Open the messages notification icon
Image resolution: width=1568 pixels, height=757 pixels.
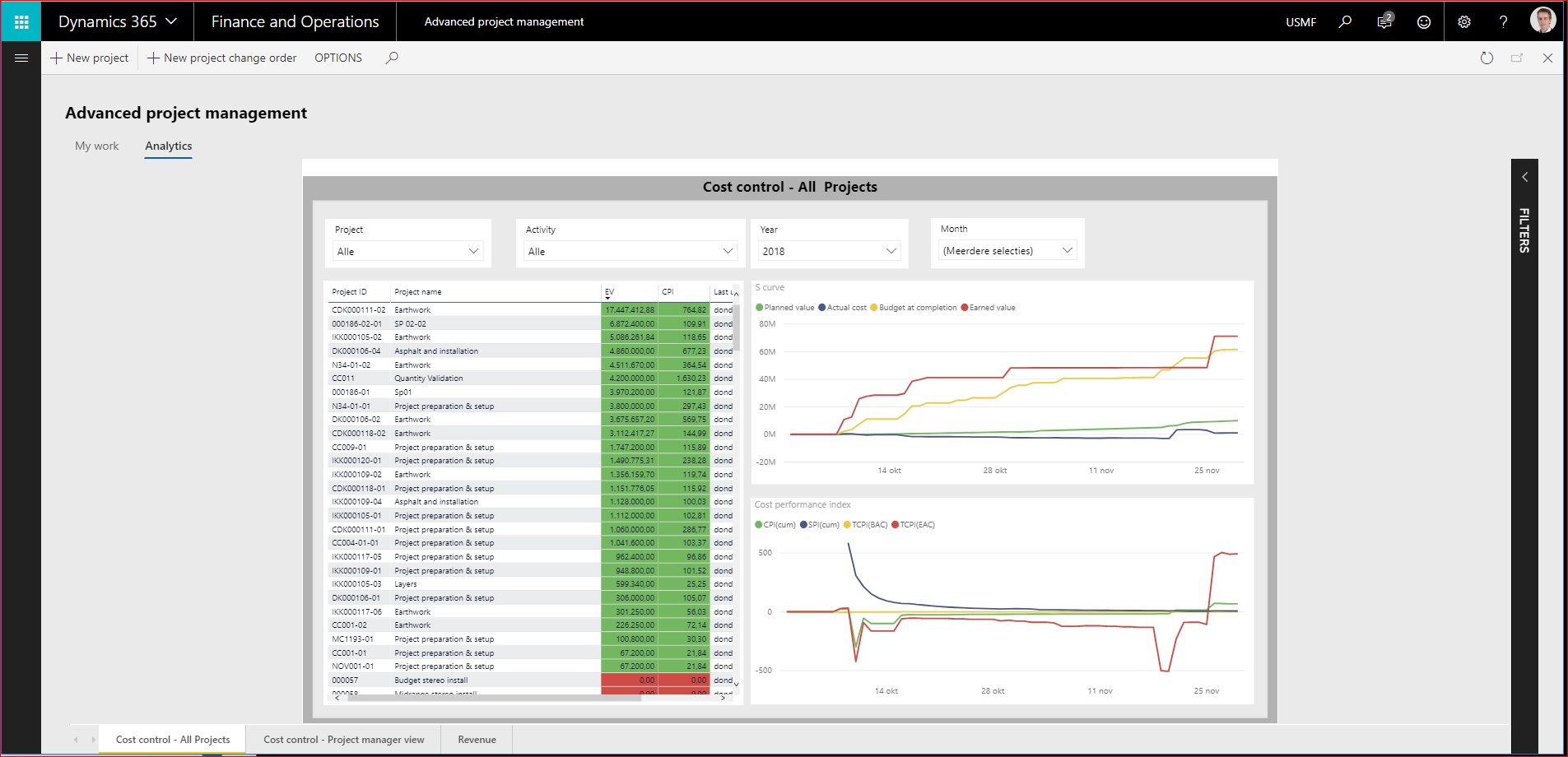1384,21
